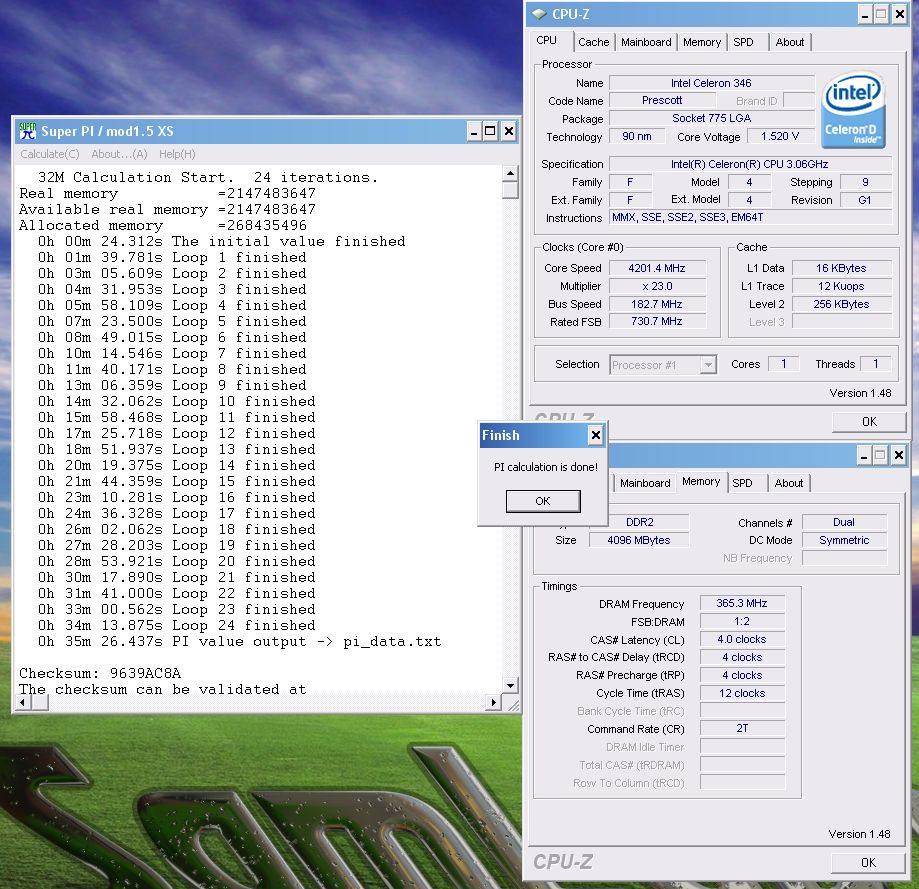Minimize the Super PI window
The width and height of the screenshot is (919, 889).
tap(474, 131)
